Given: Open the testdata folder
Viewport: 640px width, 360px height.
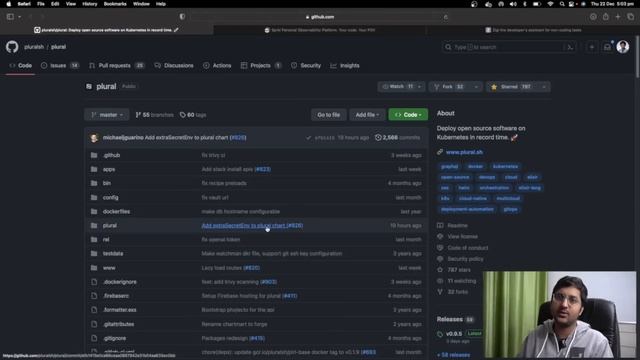Looking at the screenshot, I should click(113, 253).
